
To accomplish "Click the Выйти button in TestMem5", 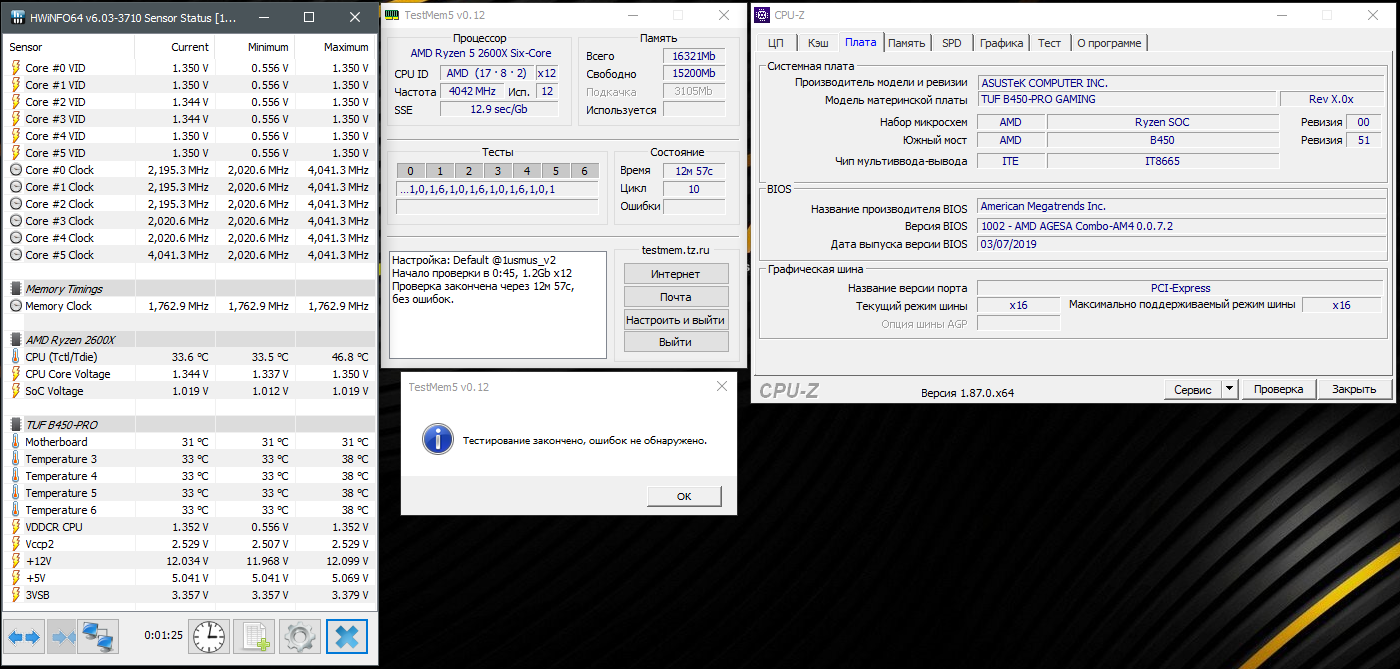I will (676, 342).
